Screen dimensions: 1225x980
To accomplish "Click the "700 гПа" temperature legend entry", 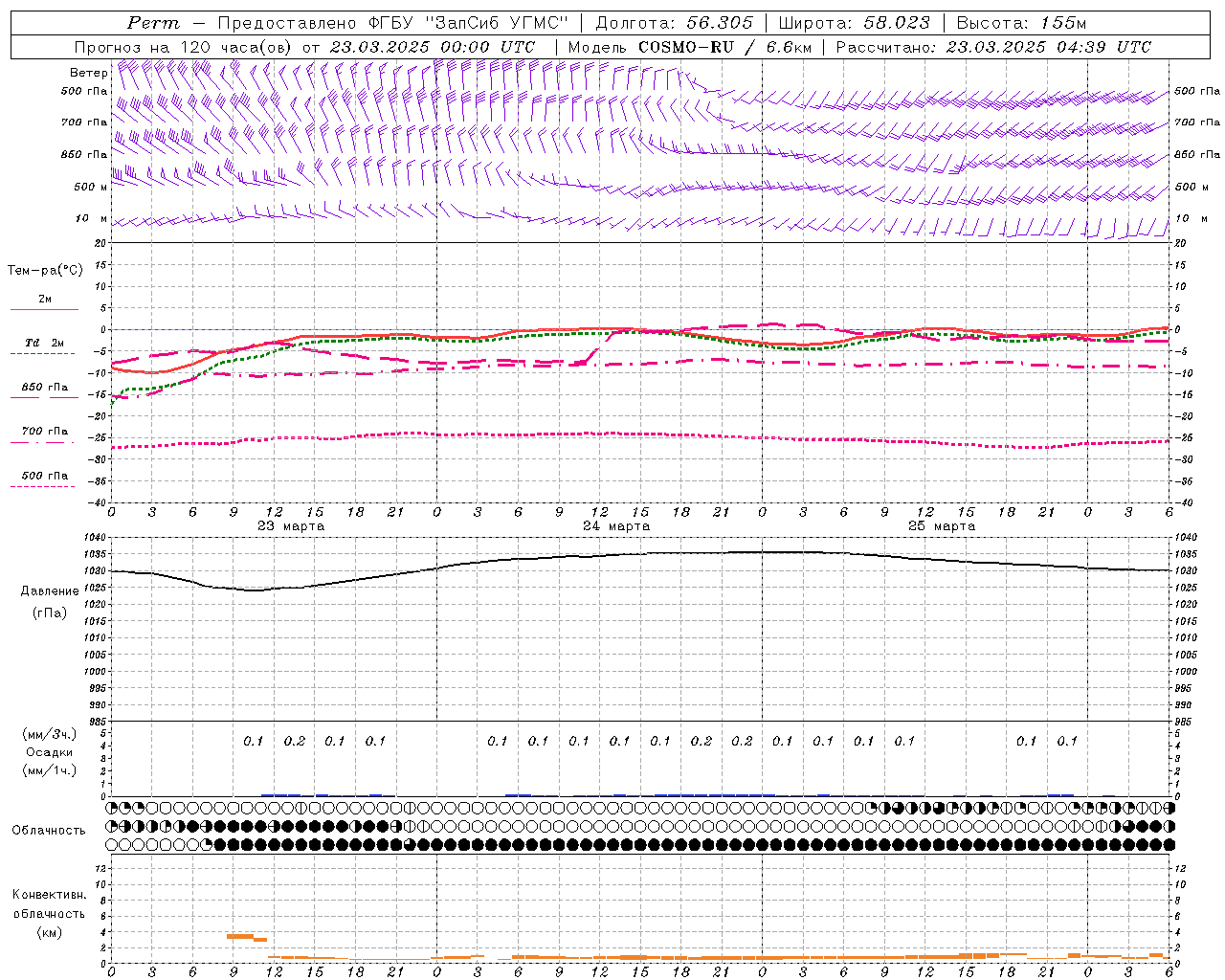I will [x=45, y=432].
